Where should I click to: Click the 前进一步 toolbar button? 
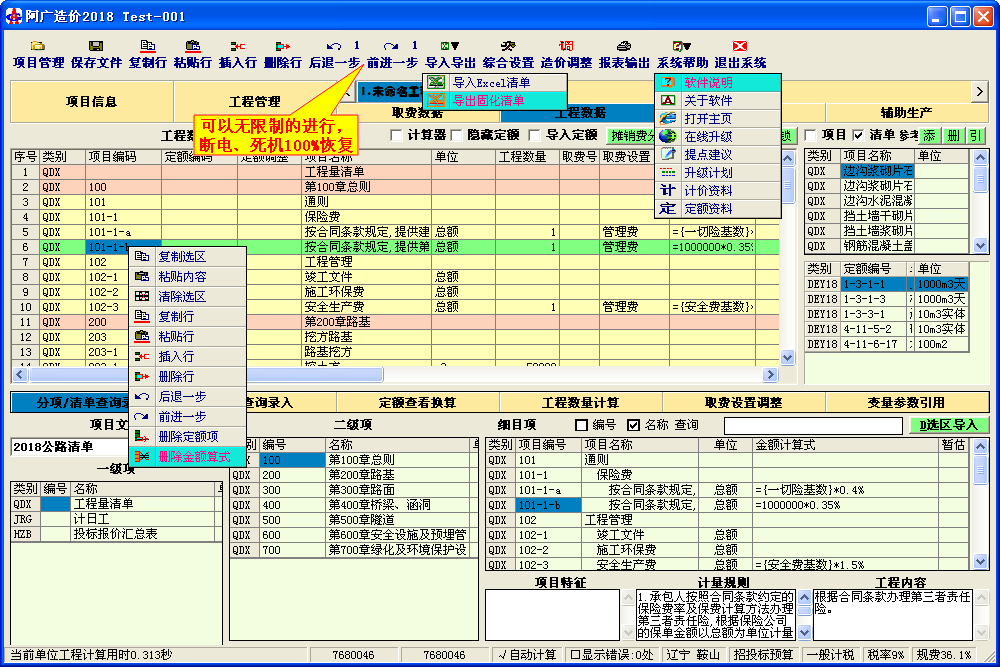392,54
